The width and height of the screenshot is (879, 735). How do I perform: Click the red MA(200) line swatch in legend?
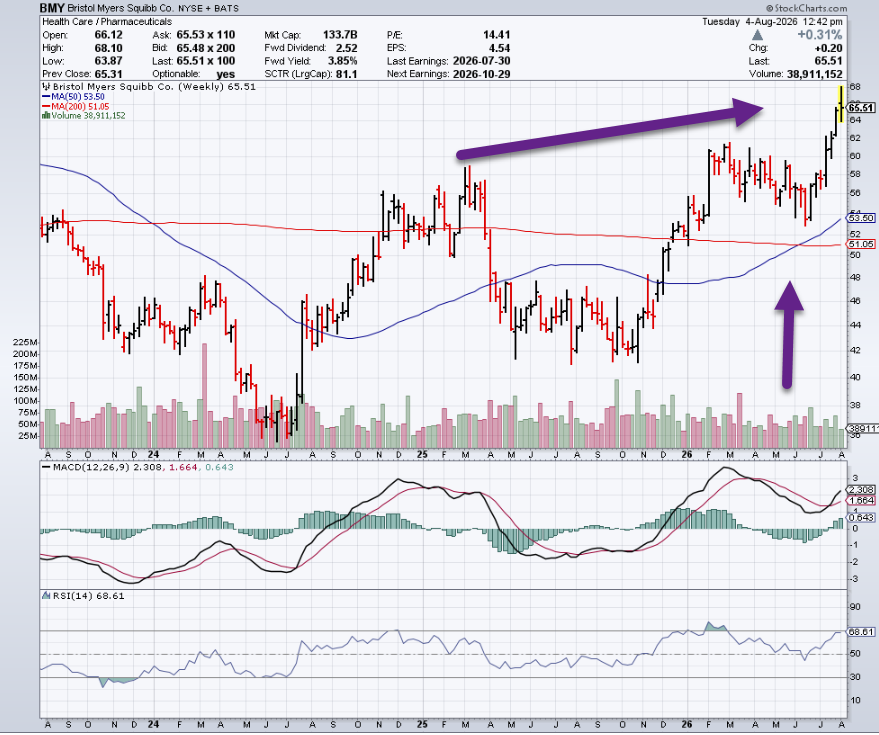tap(46, 106)
